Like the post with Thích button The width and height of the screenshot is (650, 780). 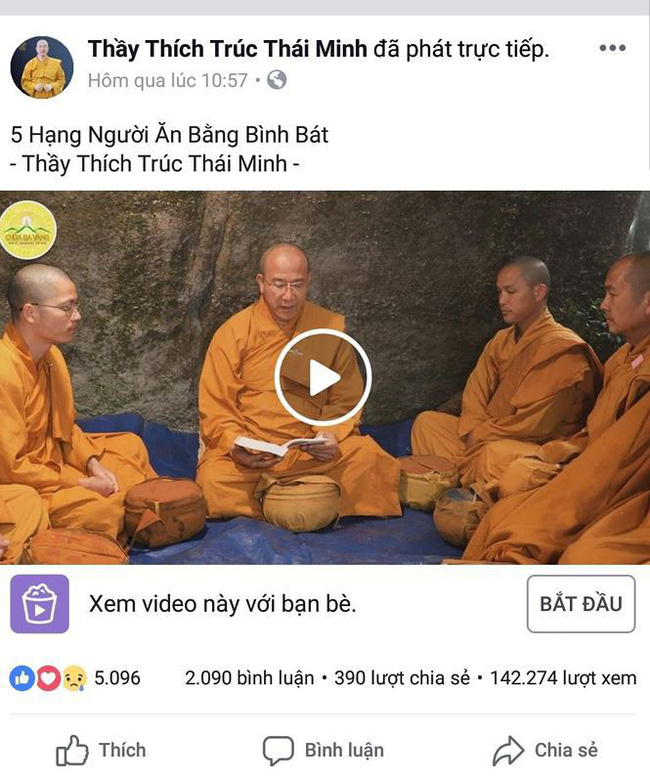click(101, 750)
